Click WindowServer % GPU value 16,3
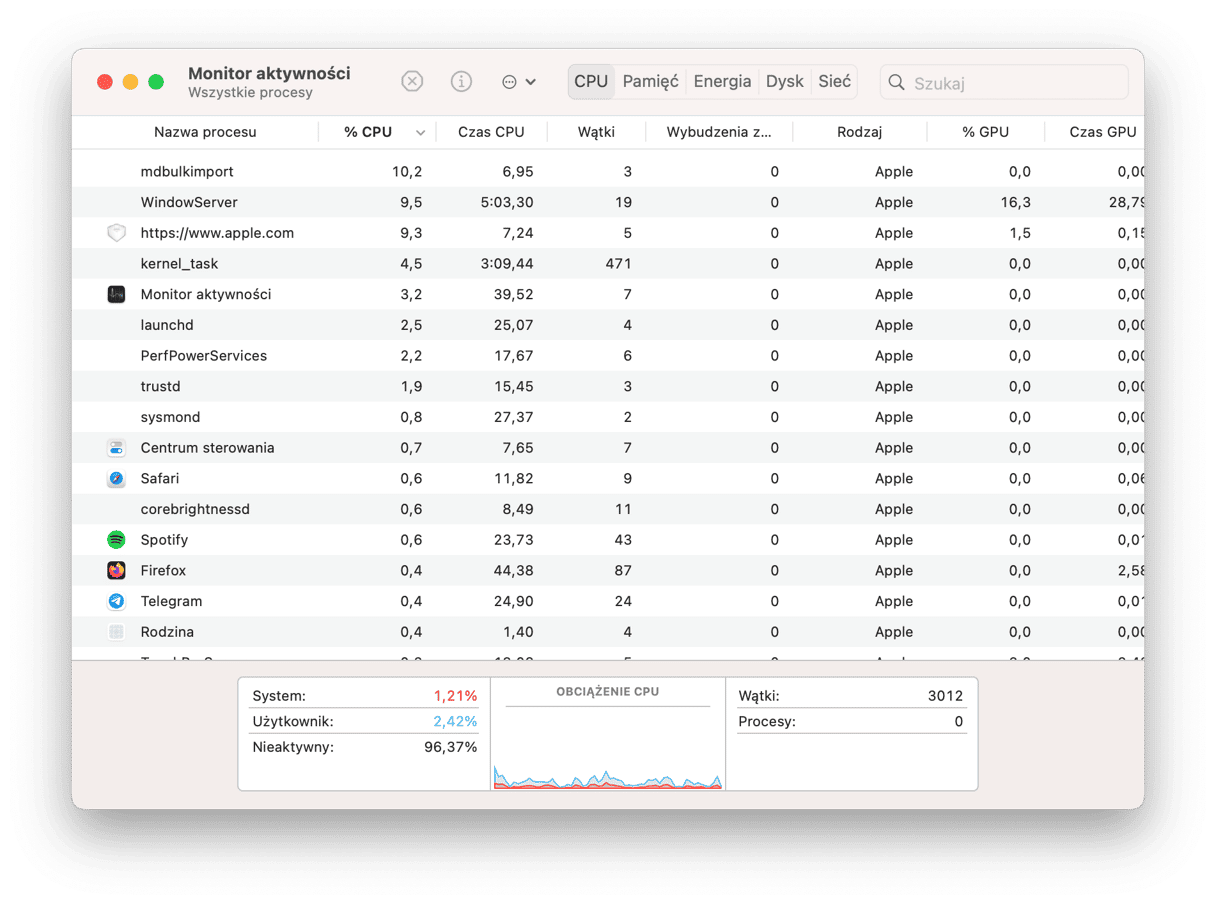1216x904 pixels. pos(1015,202)
